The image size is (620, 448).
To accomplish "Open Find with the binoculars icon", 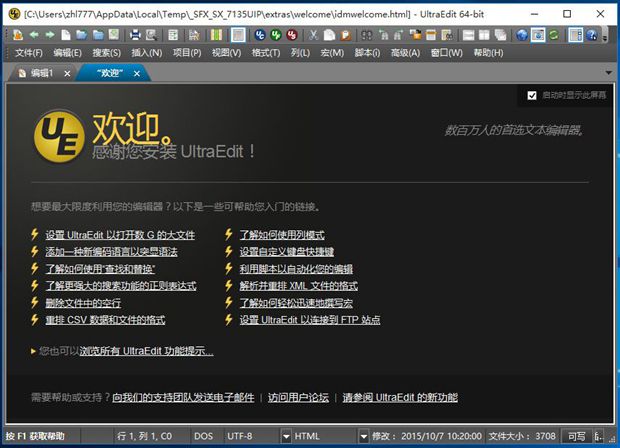I will click(x=367, y=35).
